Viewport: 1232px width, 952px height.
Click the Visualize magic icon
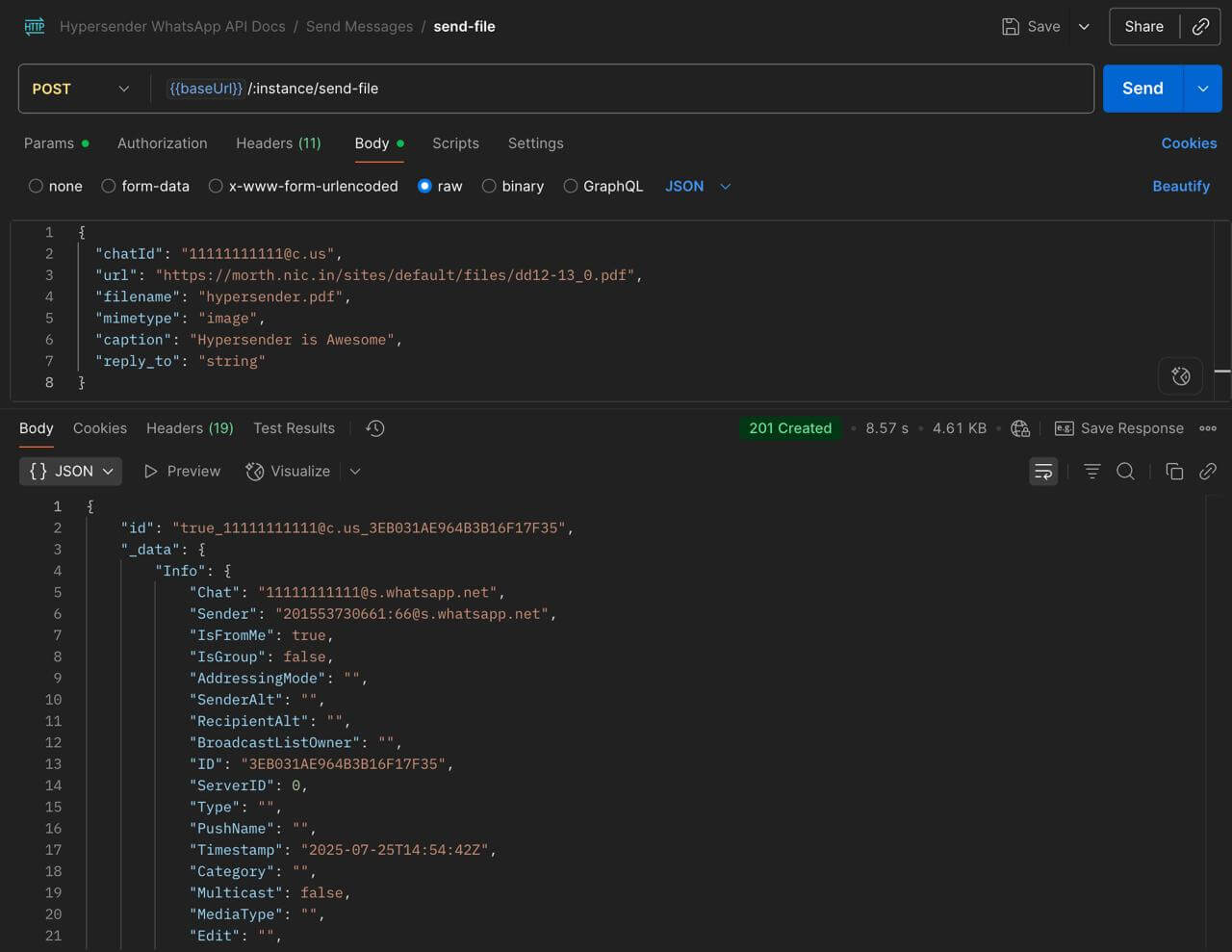pos(254,472)
